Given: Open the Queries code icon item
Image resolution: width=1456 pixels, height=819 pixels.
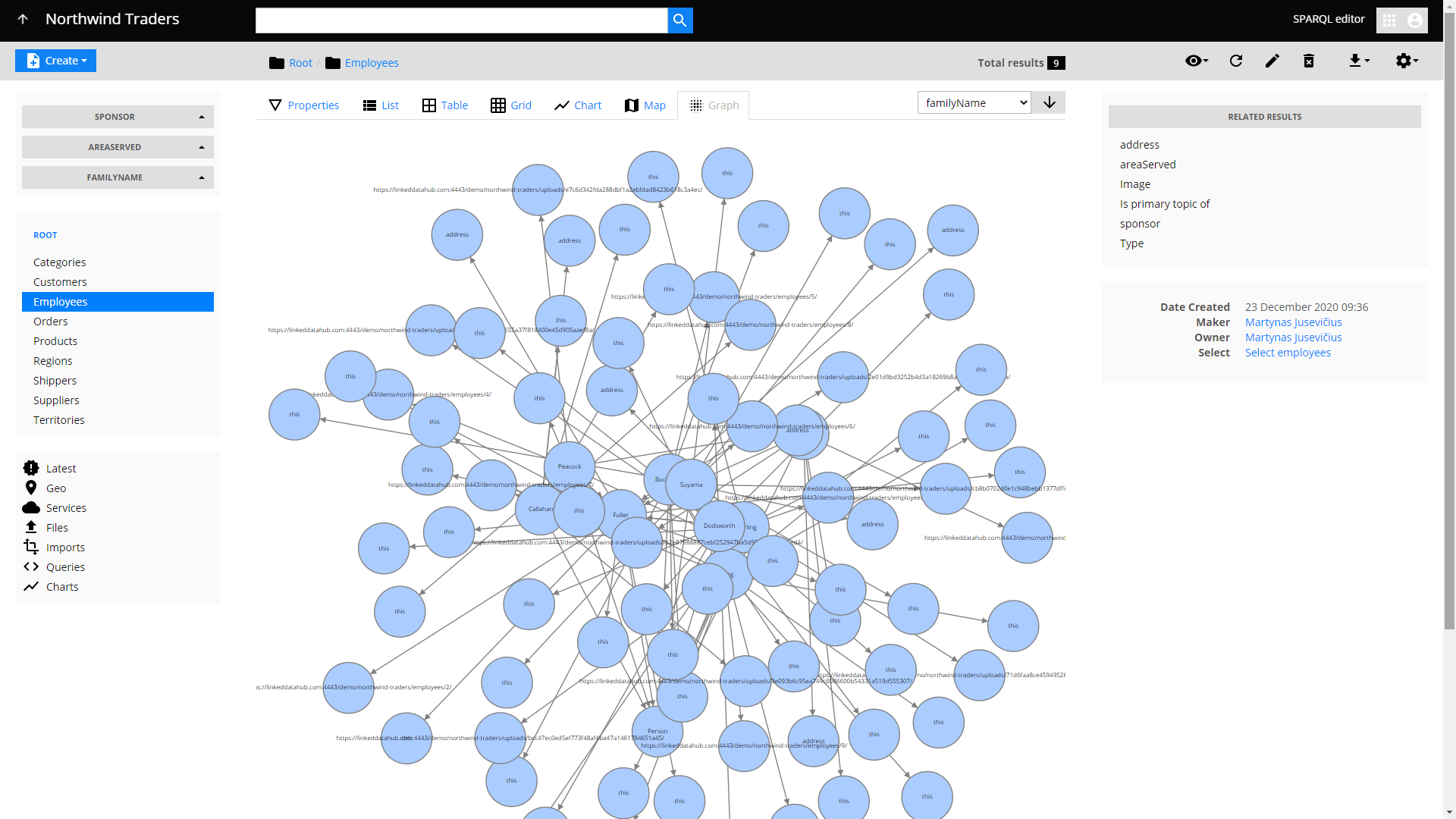Looking at the screenshot, I should point(31,566).
